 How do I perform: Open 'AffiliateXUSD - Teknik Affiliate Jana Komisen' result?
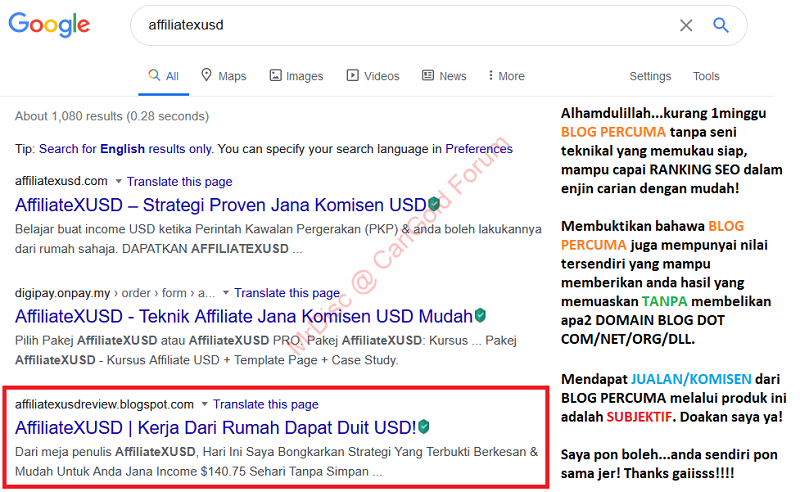coord(244,316)
